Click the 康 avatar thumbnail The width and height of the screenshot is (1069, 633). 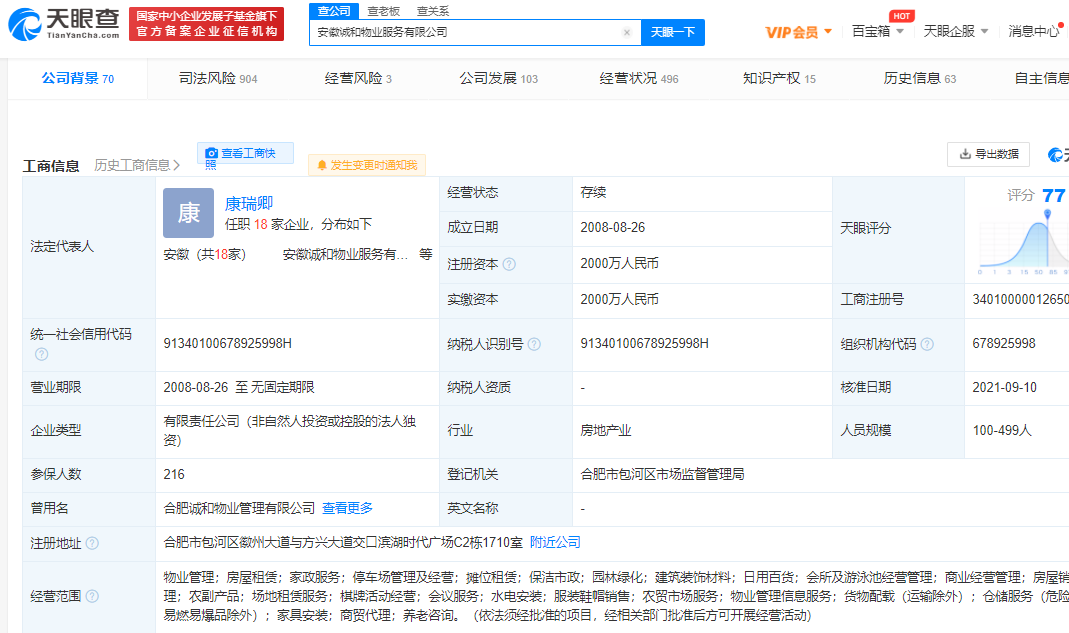coord(188,213)
